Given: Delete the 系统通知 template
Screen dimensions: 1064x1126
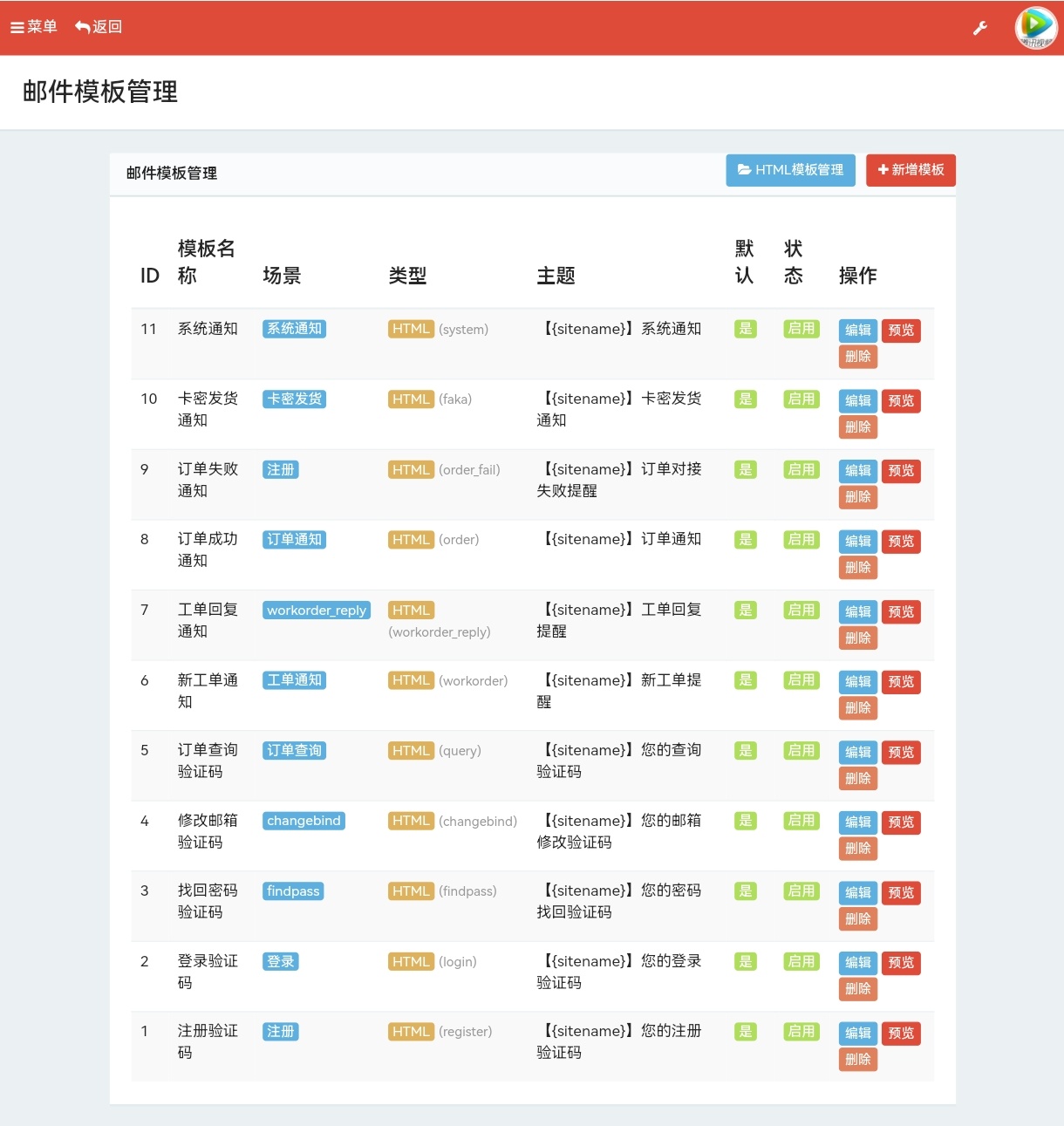Looking at the screenshot, I should [858, 357].
